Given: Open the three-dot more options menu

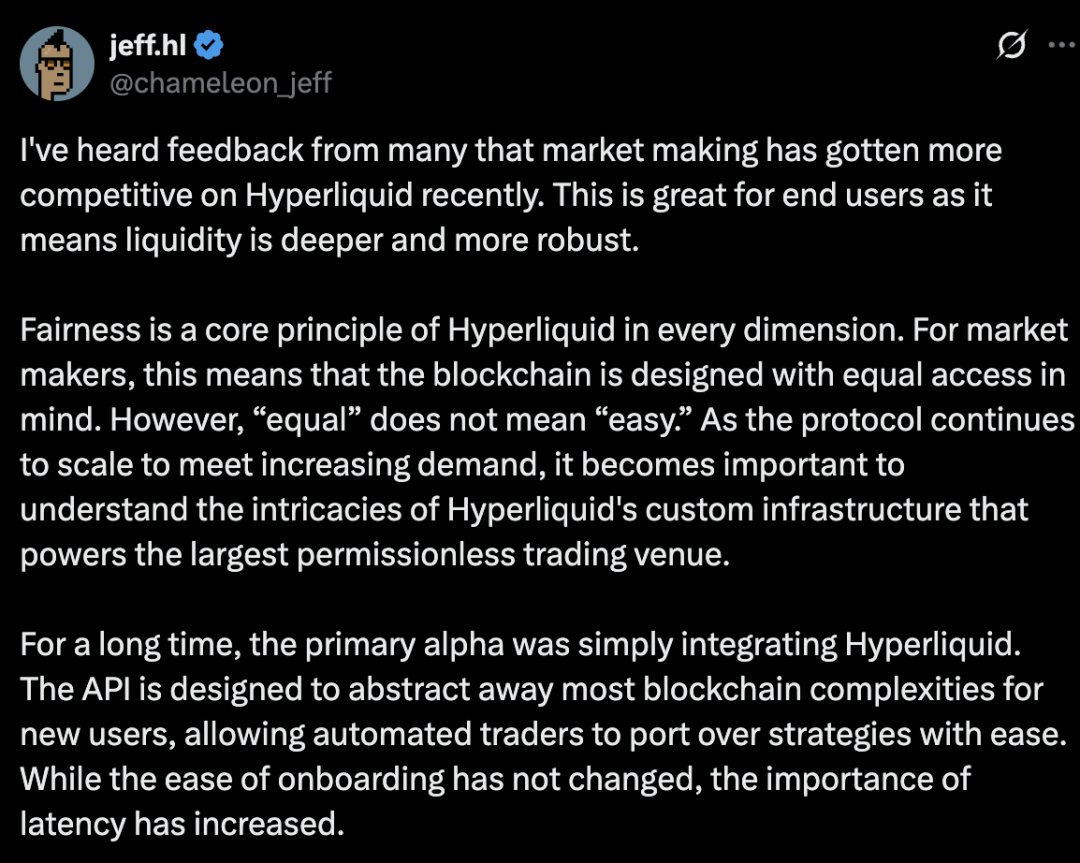Looking at the screenshot, I should (x=1060, y=44).
